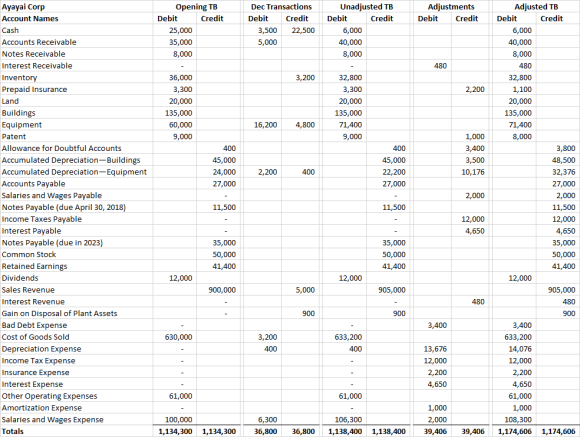Click the Adjusted TB header cell
Viewport: 580px width, 437px height.
pos(536,7)
